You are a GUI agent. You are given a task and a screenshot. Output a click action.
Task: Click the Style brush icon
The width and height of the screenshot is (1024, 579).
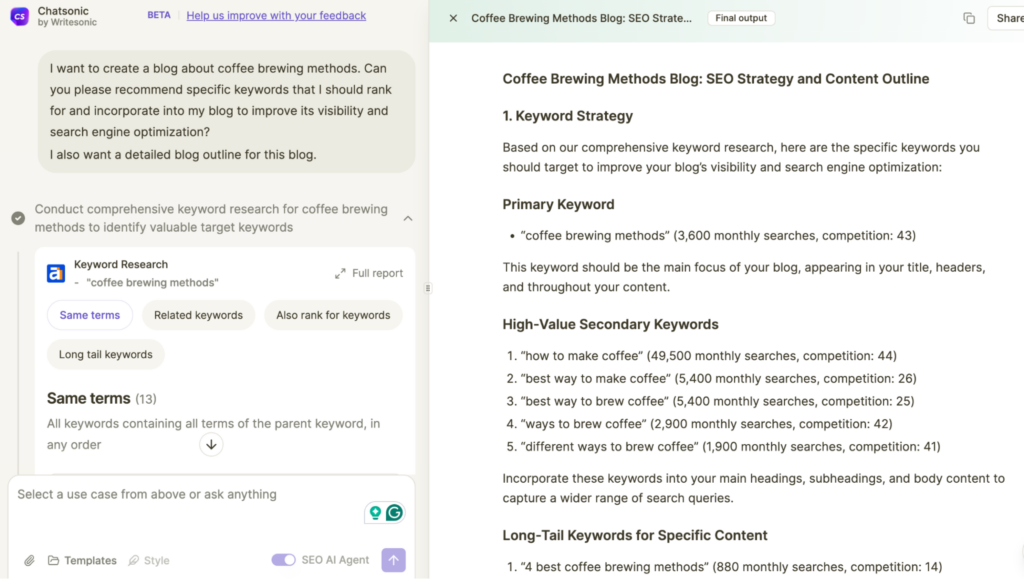[x=134, y=560]
